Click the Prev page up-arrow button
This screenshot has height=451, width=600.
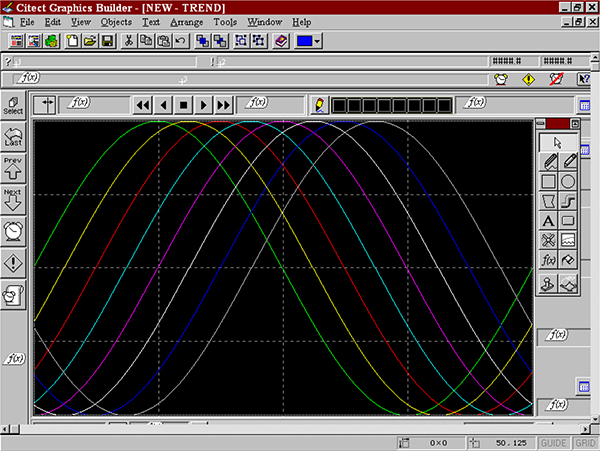click(x=13, y=168)
